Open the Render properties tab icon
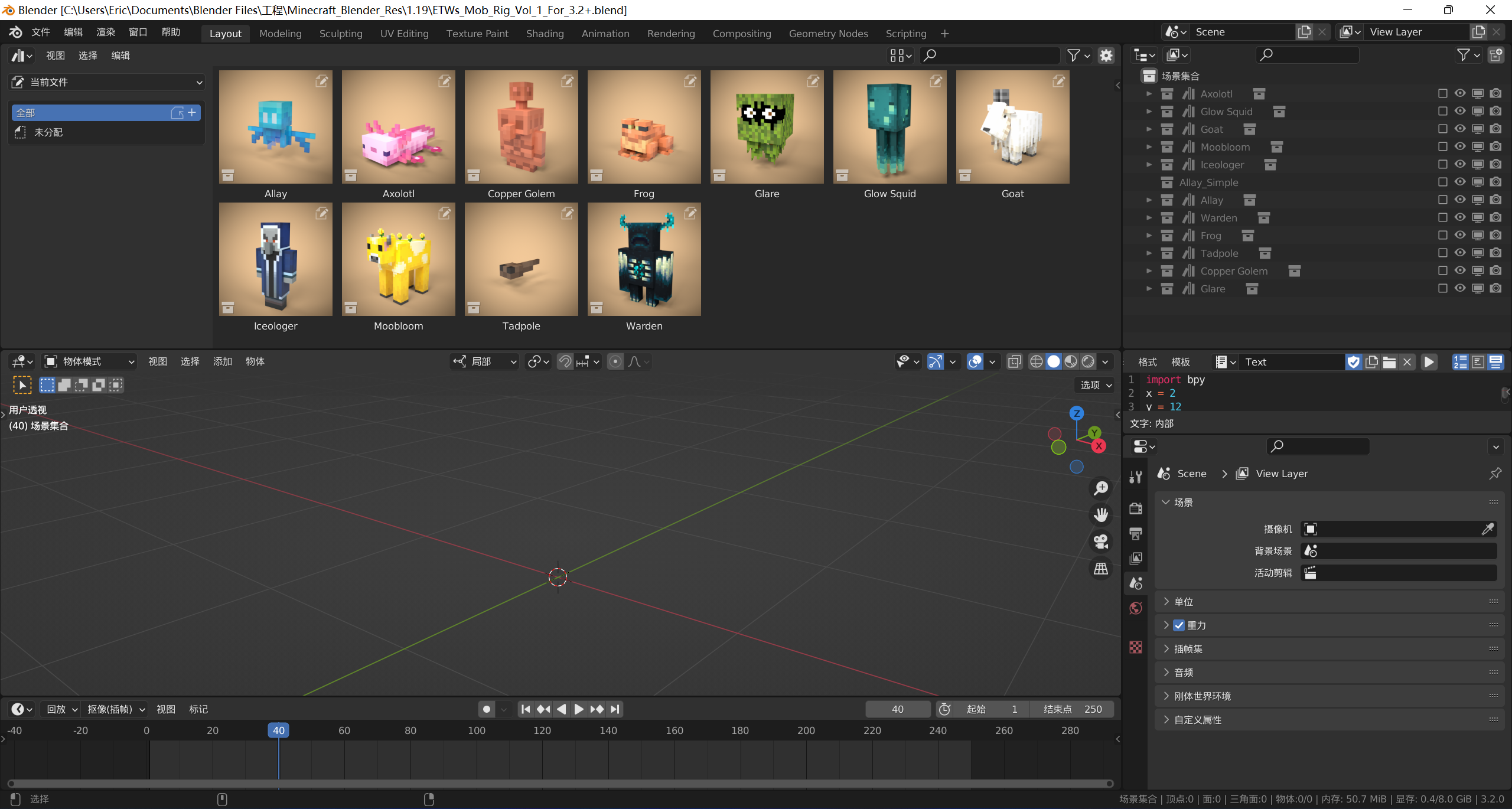Screen dimensions: 1512x809 pos(1135,508)
